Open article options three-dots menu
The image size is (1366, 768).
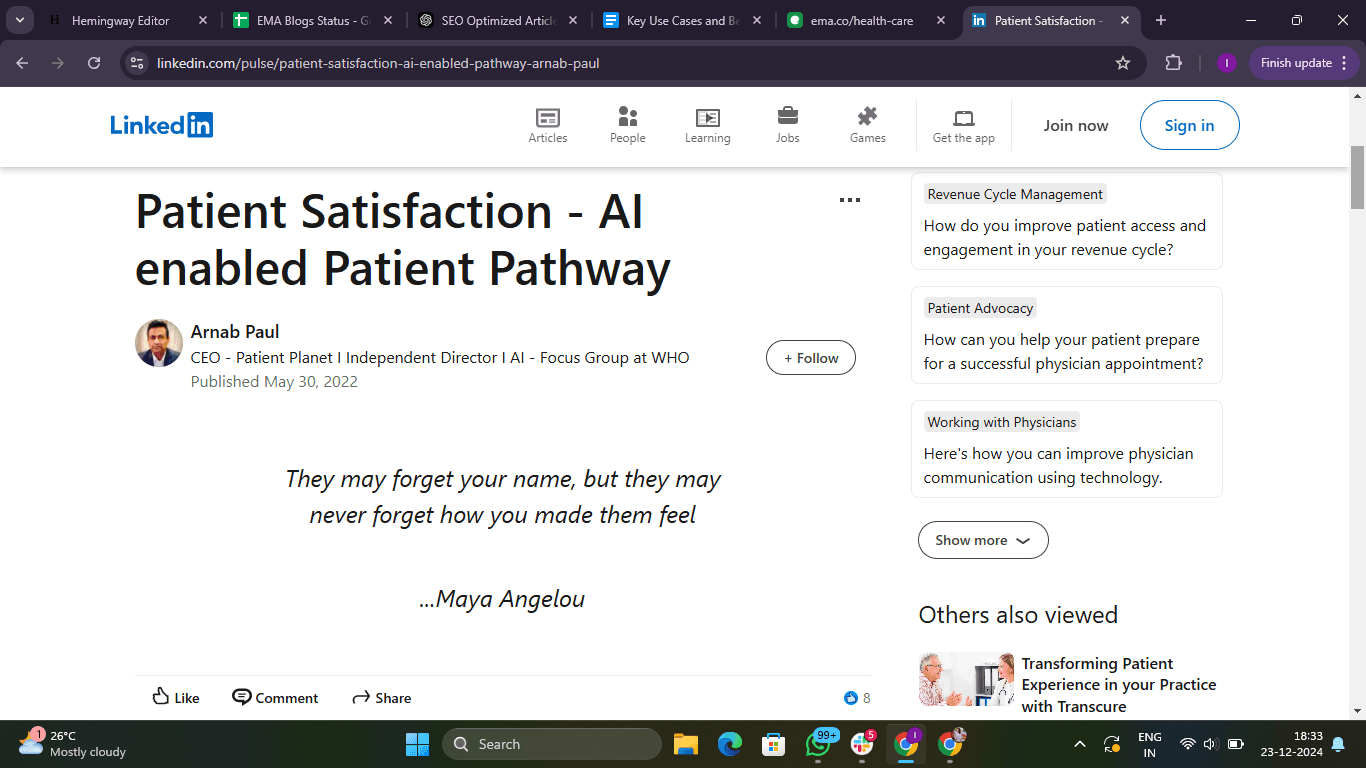[850, 200]
